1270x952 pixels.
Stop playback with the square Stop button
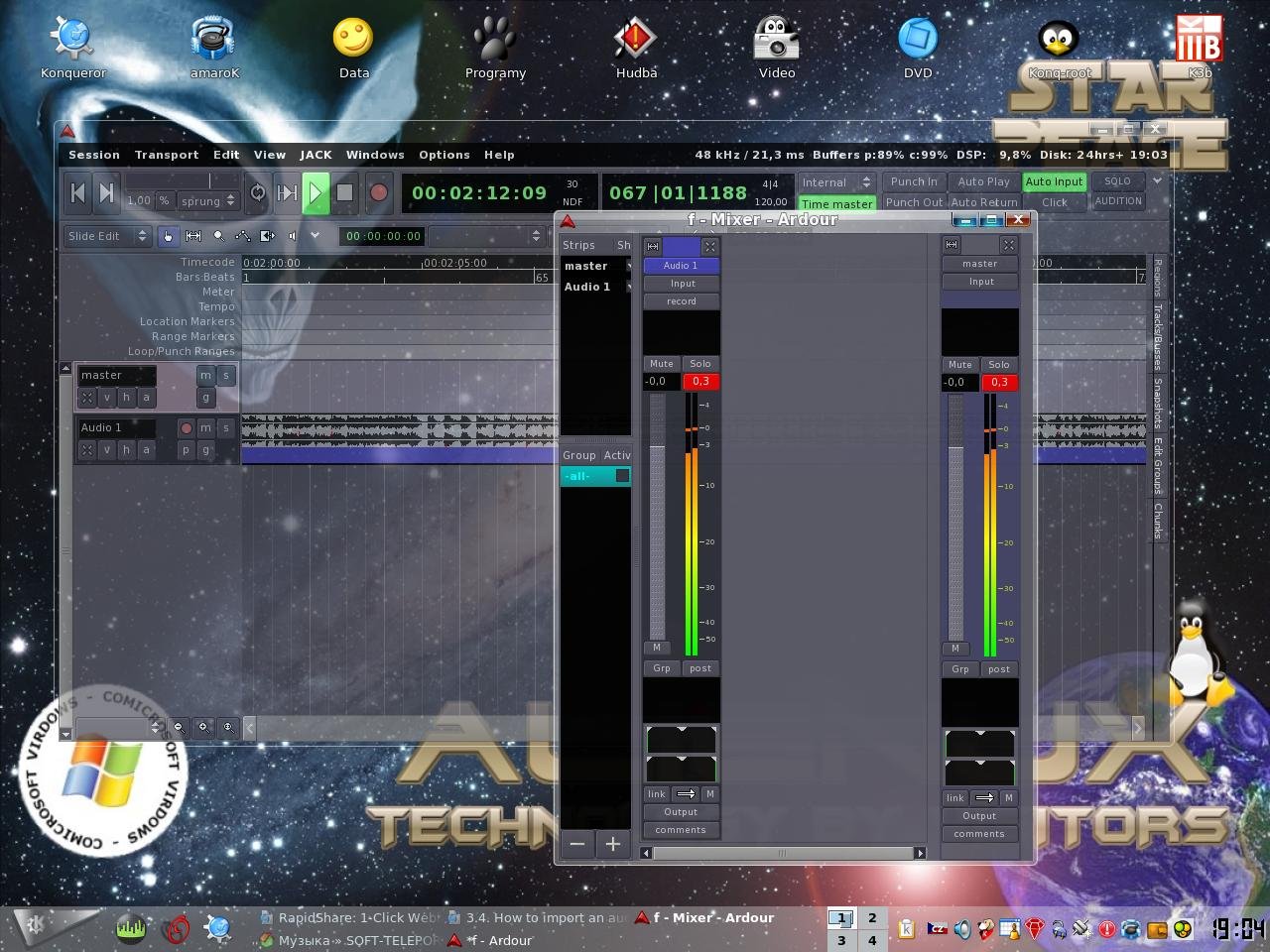tap(344, 193)
